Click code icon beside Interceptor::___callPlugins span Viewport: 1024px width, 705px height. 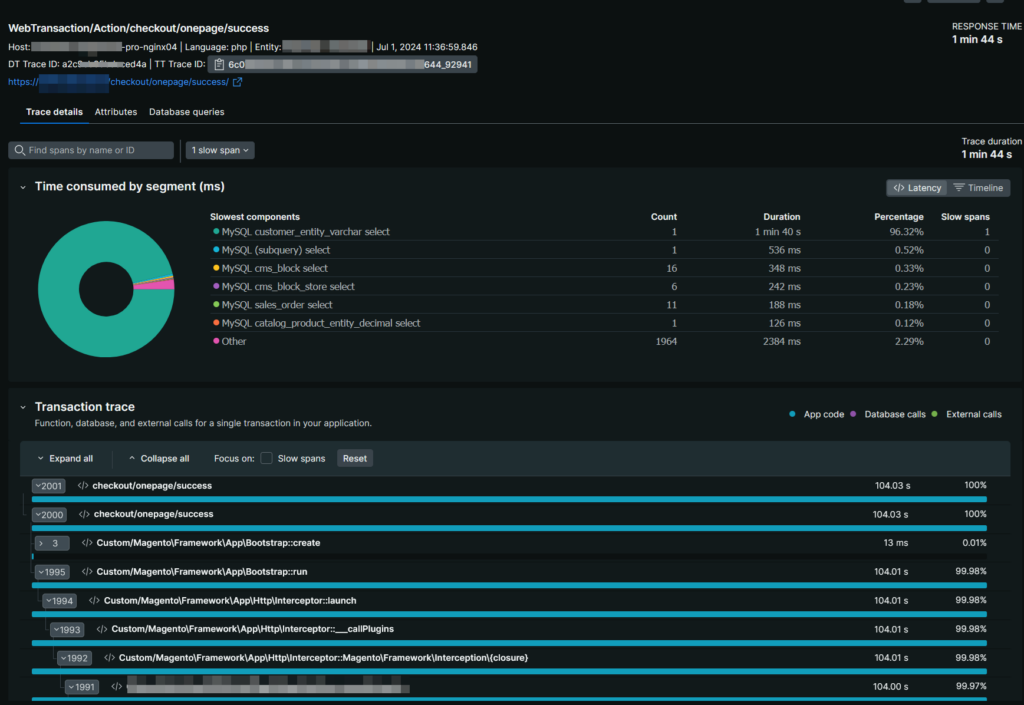click(101, 629)
